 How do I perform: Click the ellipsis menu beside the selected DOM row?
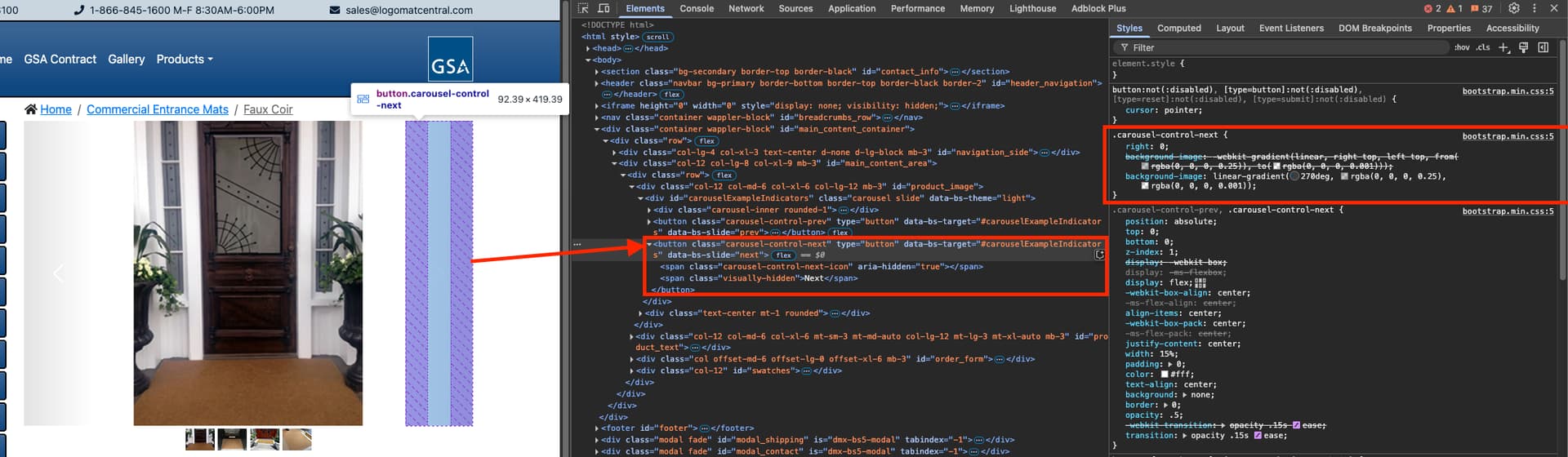click(577, 244)
